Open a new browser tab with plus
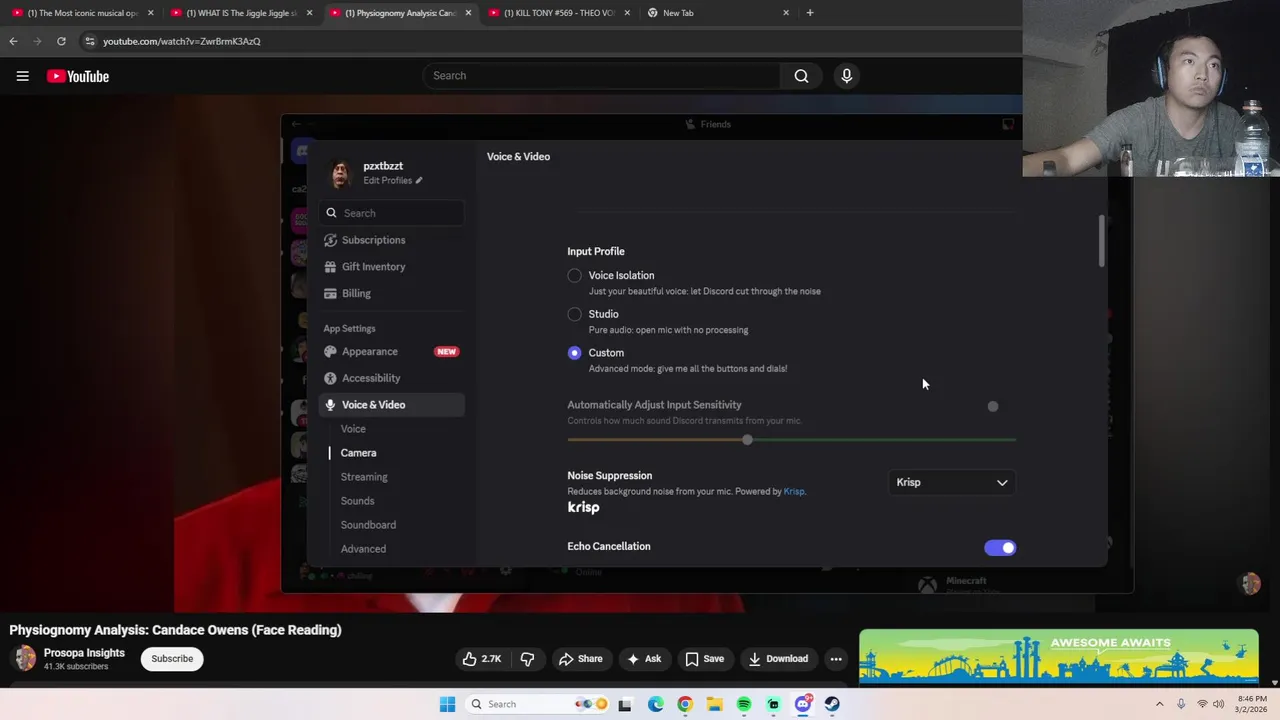Image resolution: width=1280 pixels, height=720 pixels. [810, 13]
